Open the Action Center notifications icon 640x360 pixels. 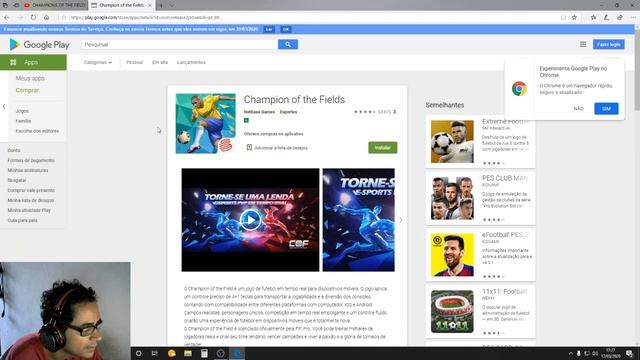coord(629,353)
